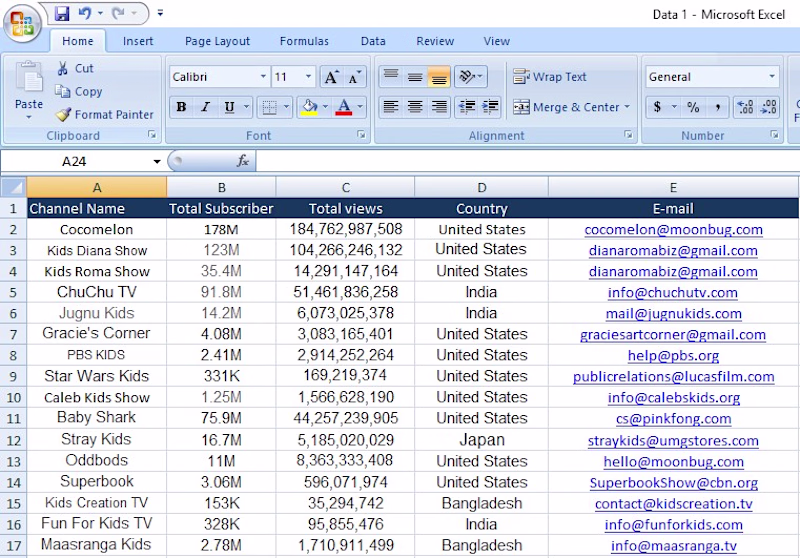The image size is (800, 558).
Task: Toggle underline formatting
Action: tap(229, 107)
